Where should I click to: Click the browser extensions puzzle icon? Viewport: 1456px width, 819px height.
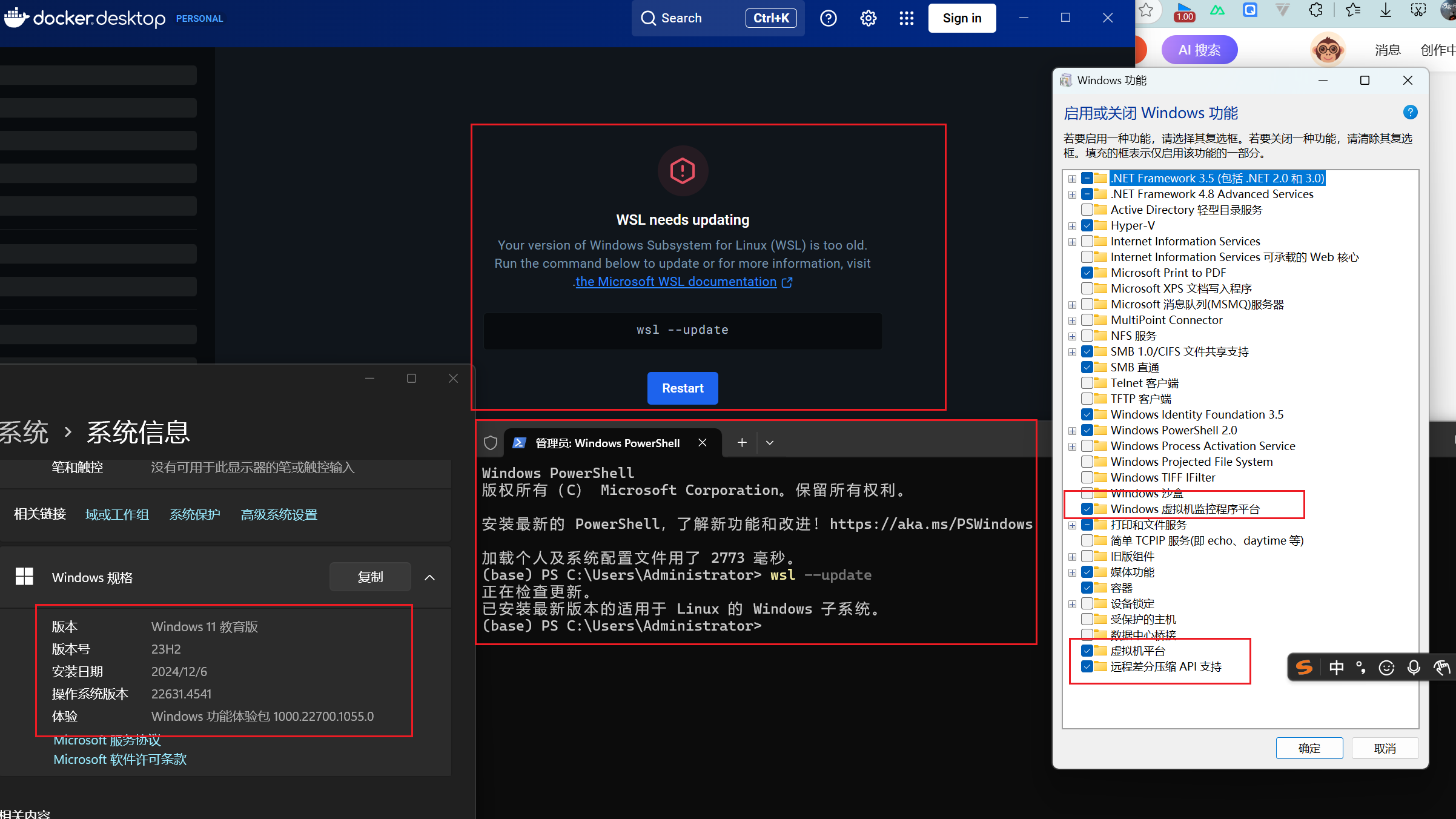click(x=1316, y=10)
